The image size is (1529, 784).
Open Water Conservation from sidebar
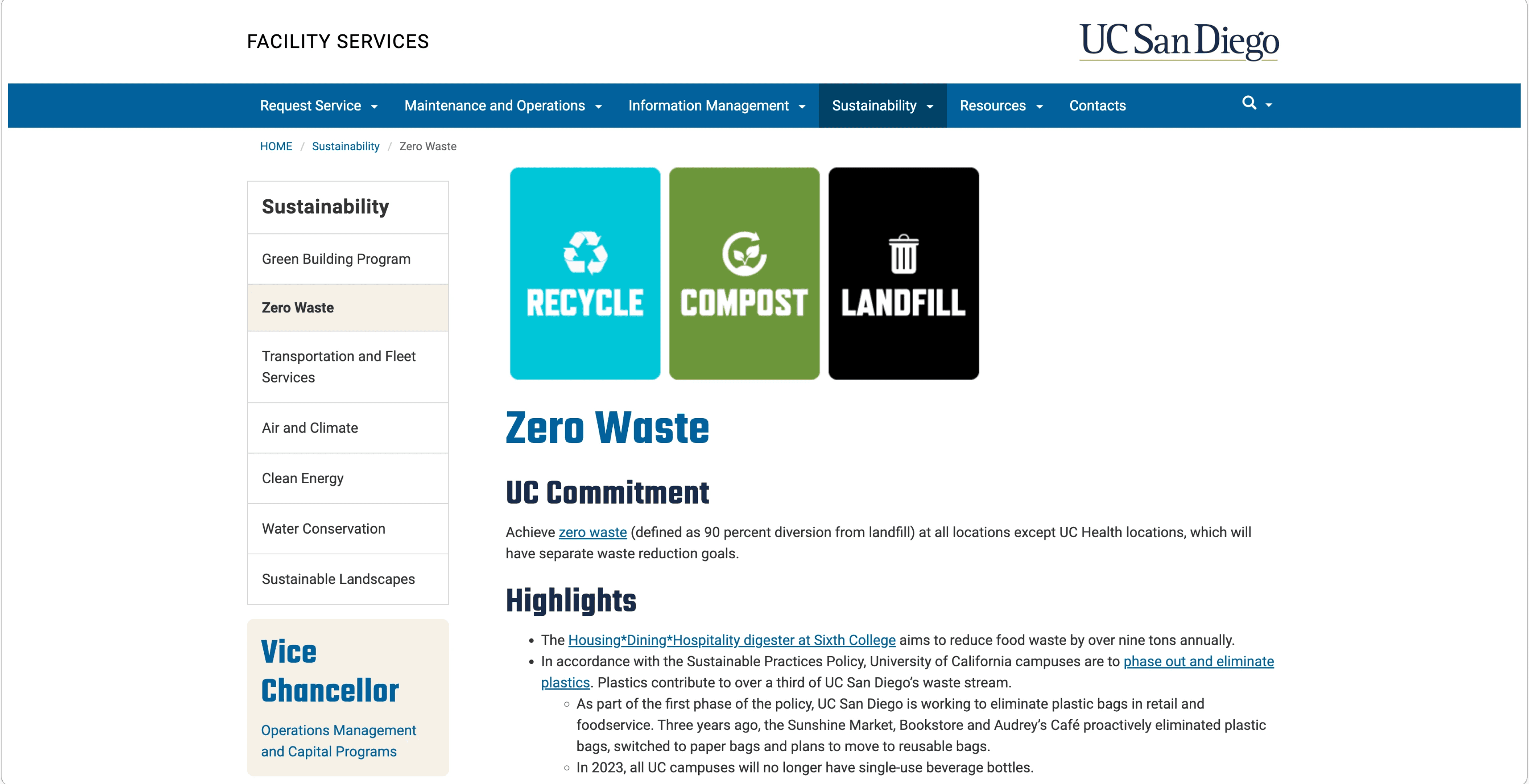[323, 529]
